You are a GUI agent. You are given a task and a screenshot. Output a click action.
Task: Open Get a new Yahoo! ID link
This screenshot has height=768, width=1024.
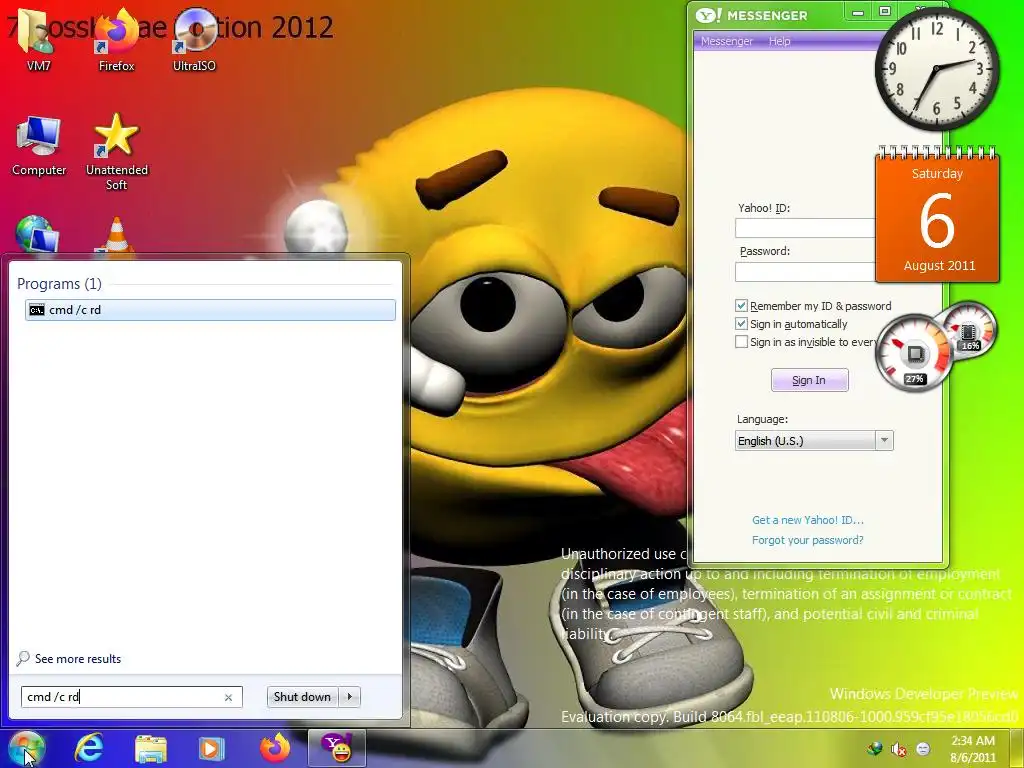click(808, 520)
